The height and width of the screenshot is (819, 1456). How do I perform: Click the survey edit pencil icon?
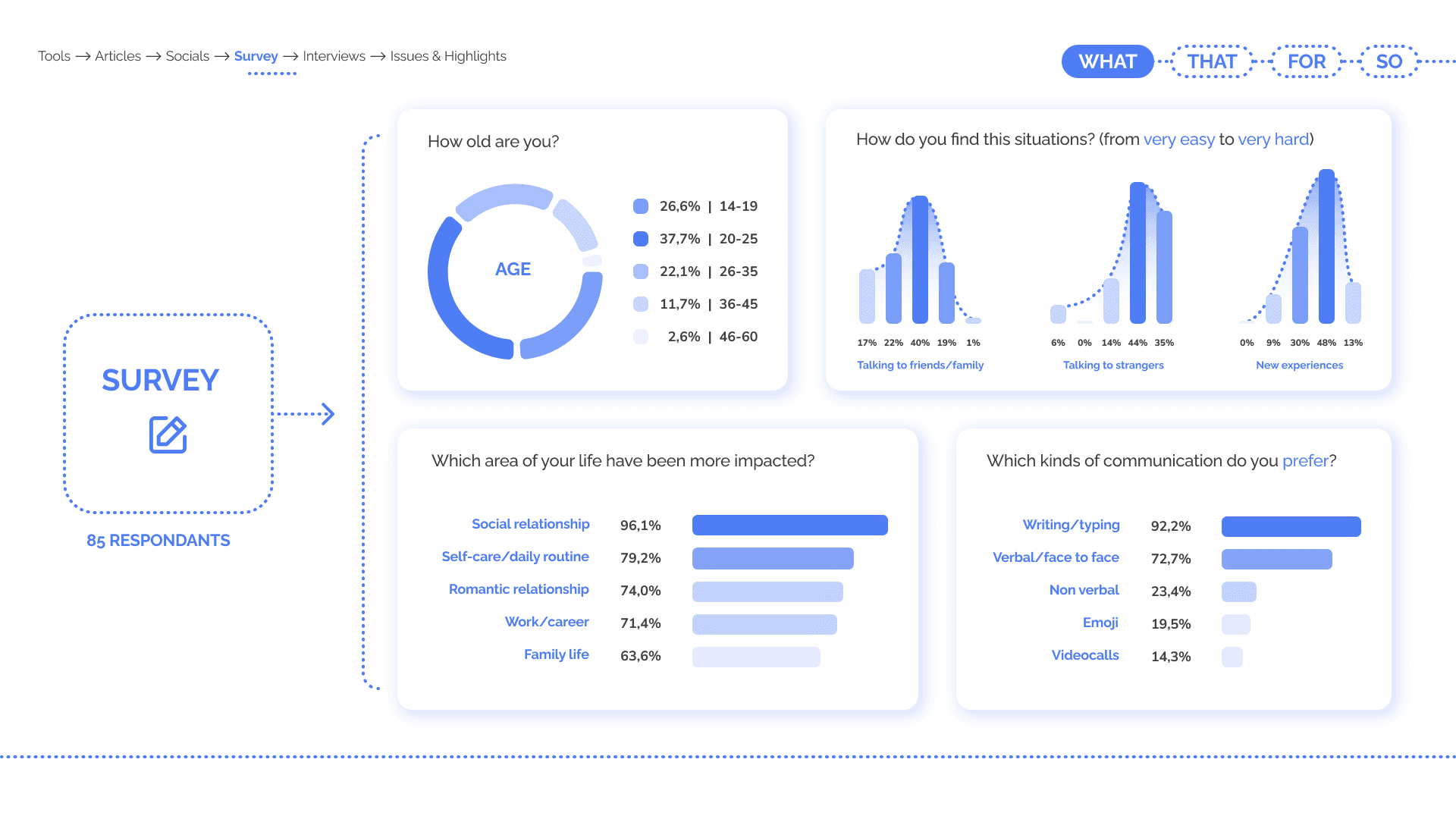pos(168,435)
